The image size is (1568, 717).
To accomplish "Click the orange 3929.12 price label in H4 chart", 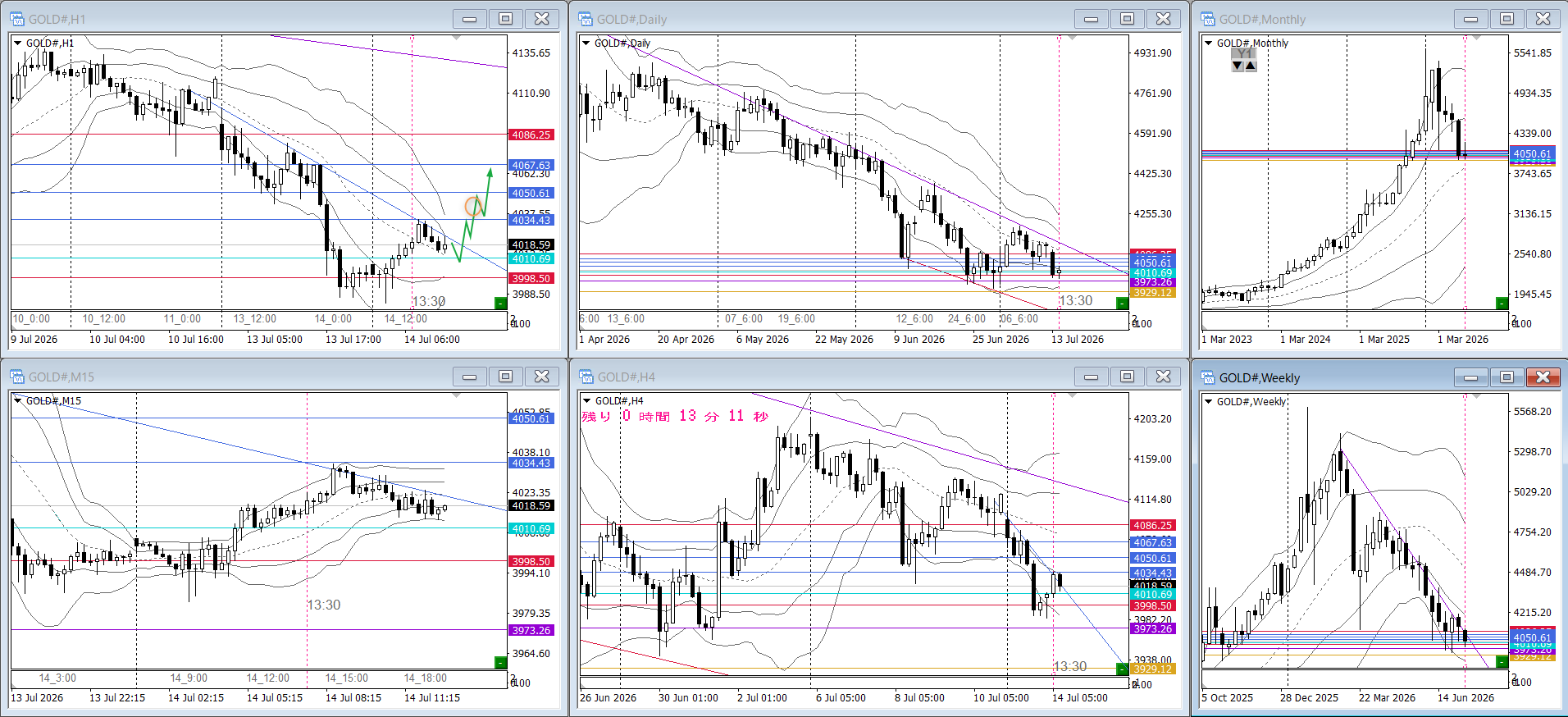I will point(1153,669).
